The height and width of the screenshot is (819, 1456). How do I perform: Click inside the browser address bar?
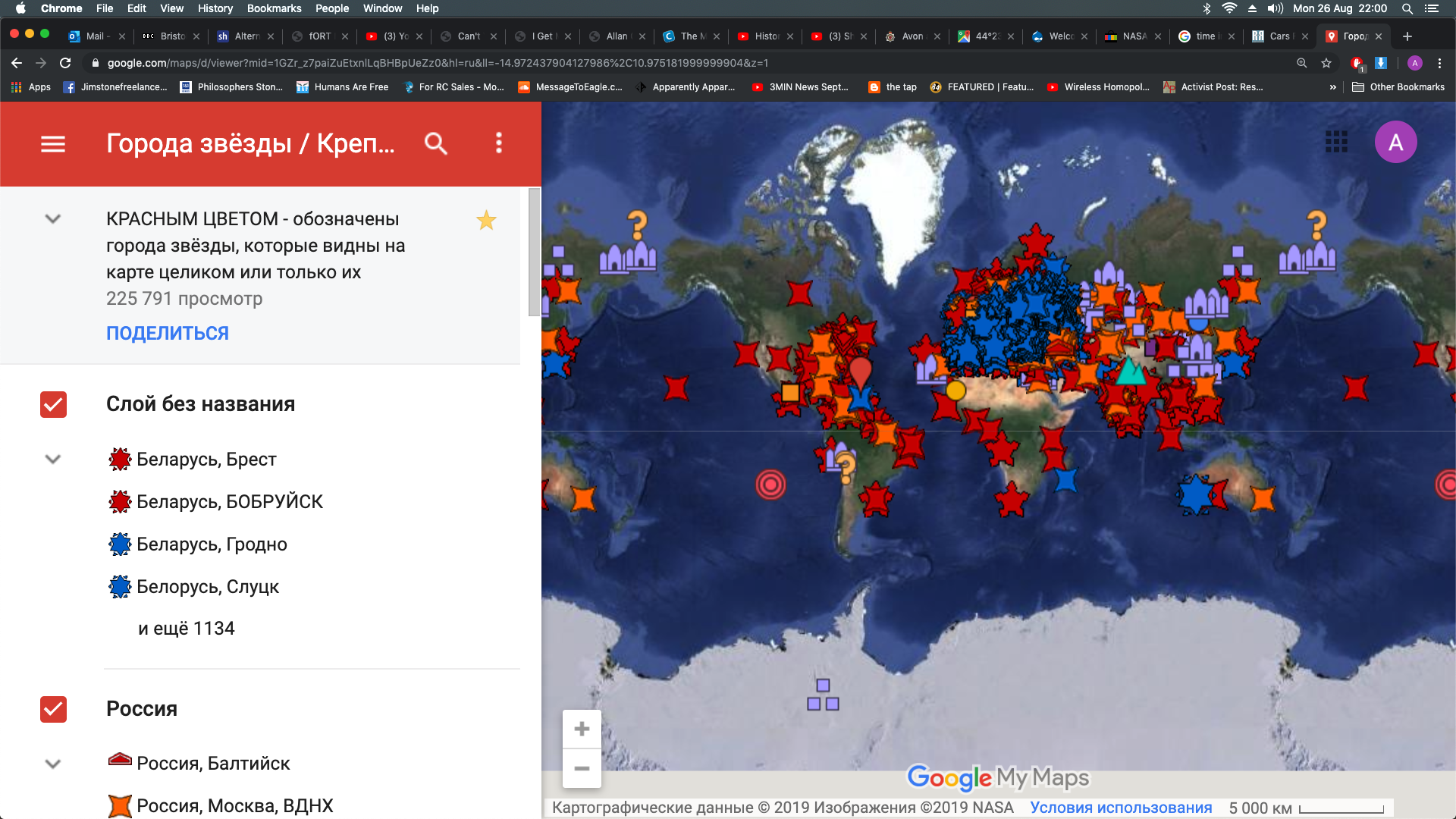pyautogui.click(x=455, y=63)
